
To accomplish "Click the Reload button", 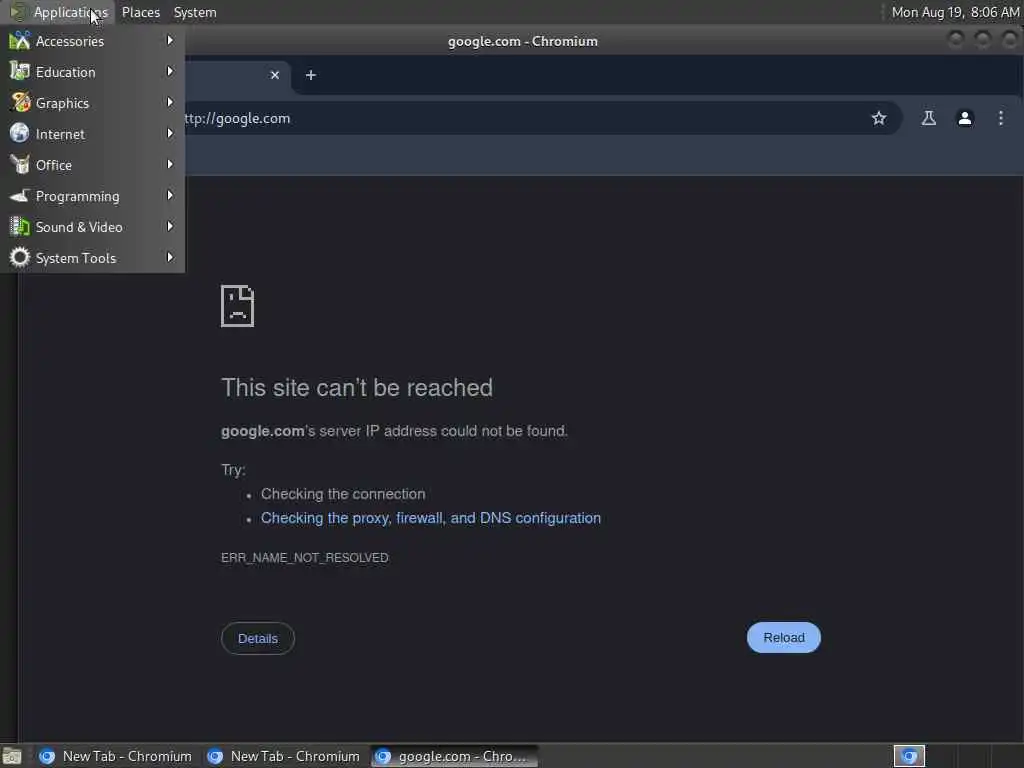I will pos(784,637).
